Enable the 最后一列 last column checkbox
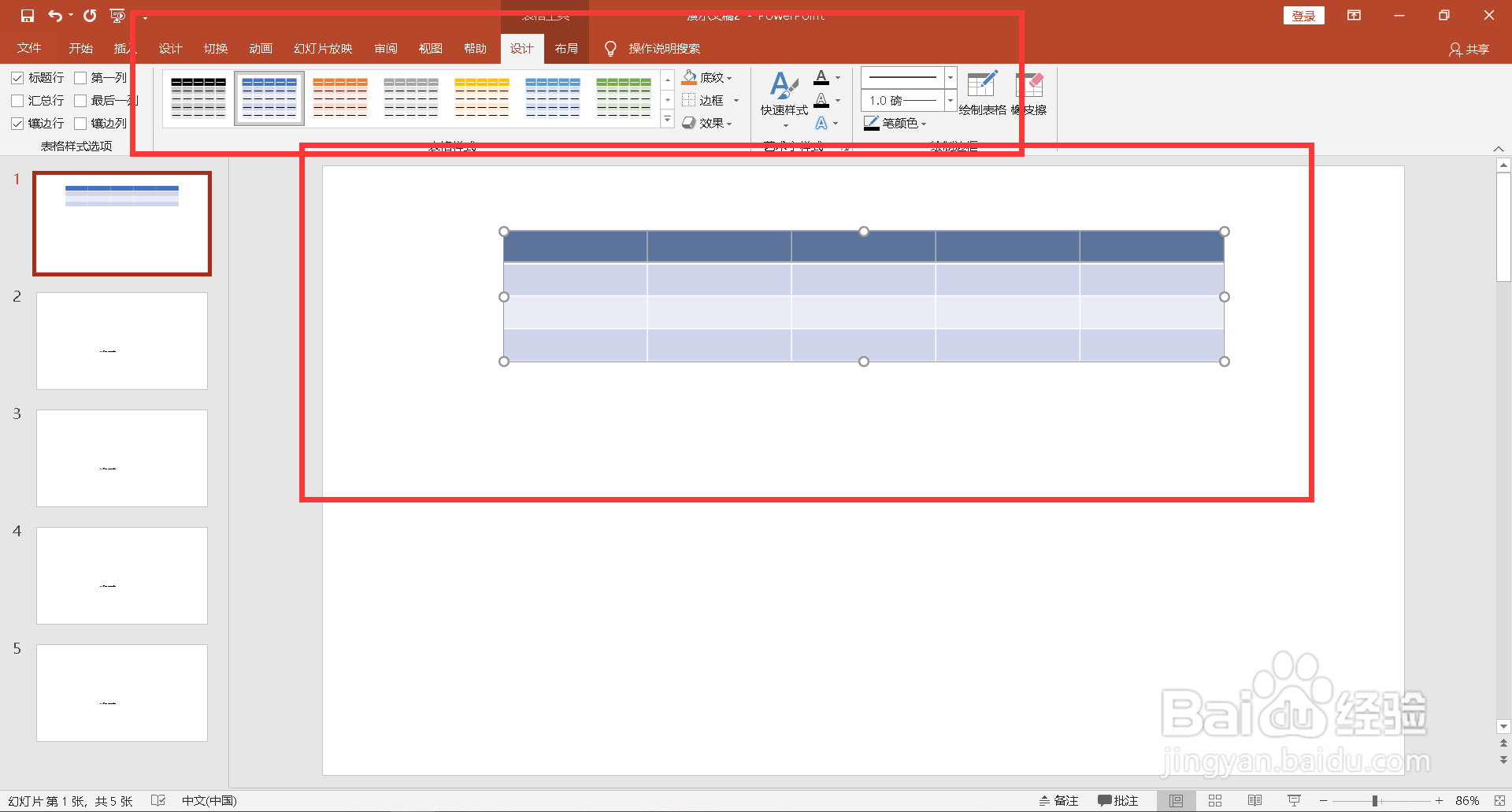Screen dimensions: 1512x812 (x=80, y=101)
